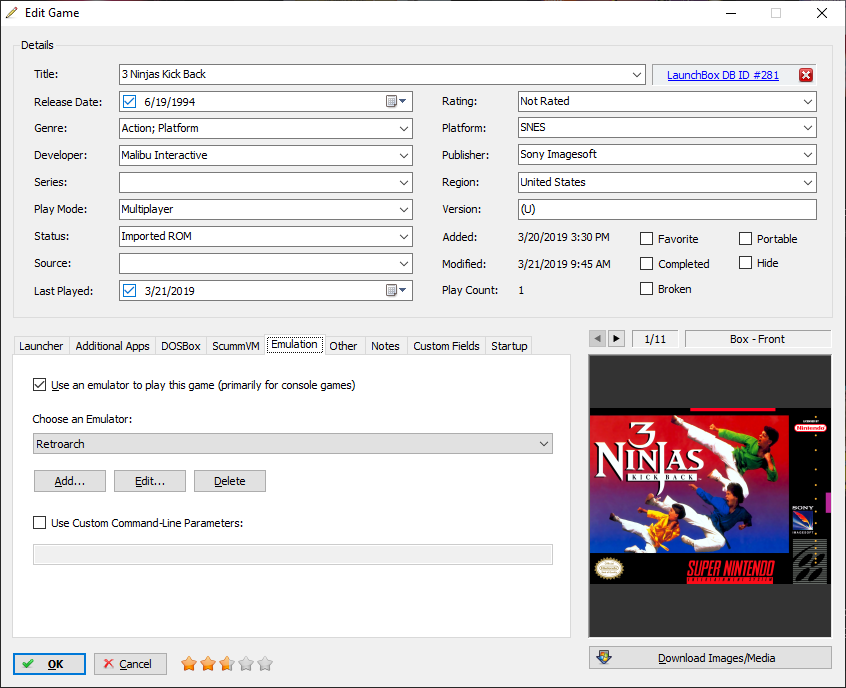Click the Cancel button

[x=130, y=664]
